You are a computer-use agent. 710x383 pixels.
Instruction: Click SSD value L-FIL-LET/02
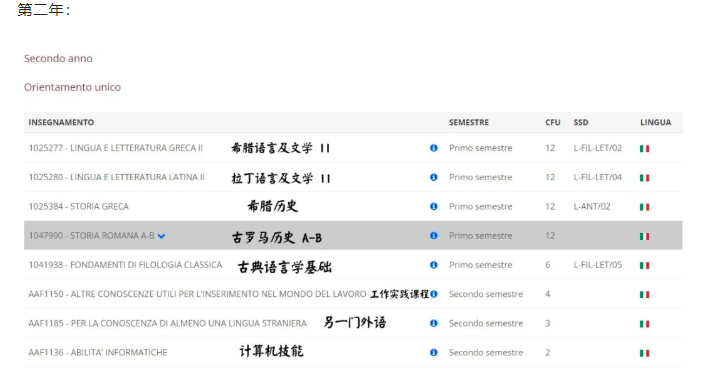pyautogui.click(x=598, y=148)
